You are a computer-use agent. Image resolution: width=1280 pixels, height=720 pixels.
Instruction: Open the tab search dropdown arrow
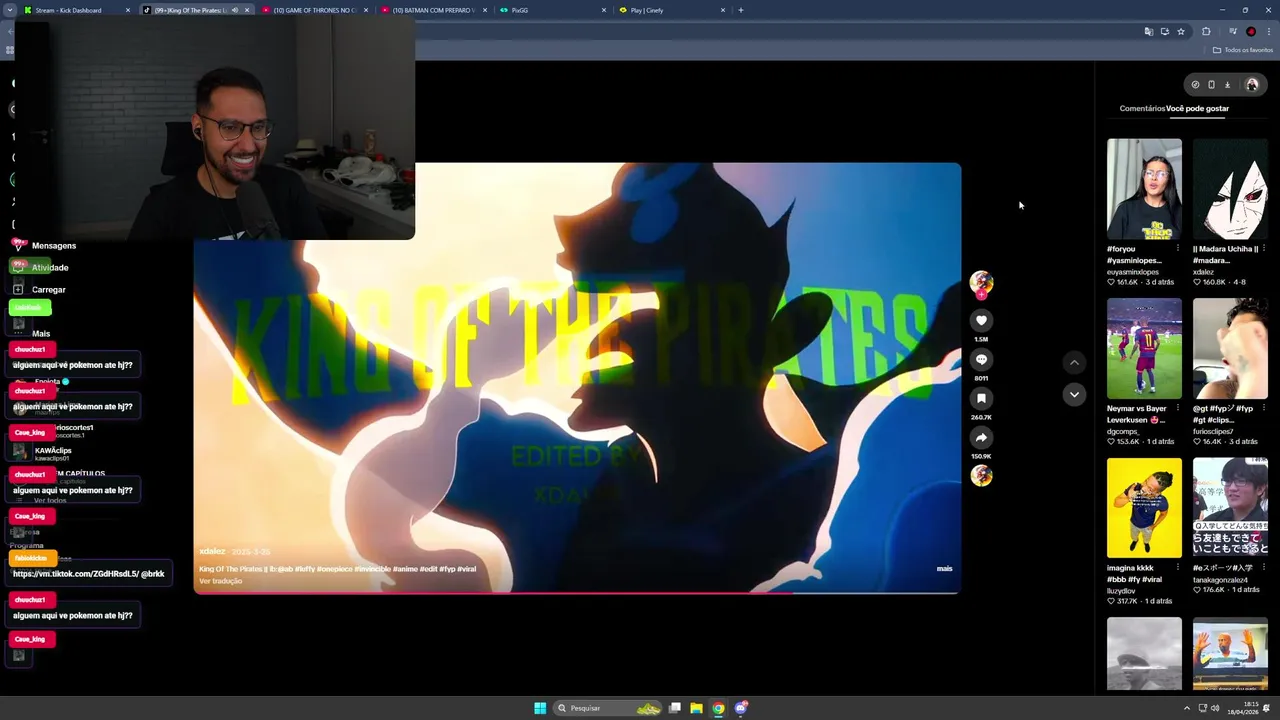pos(10,10)
